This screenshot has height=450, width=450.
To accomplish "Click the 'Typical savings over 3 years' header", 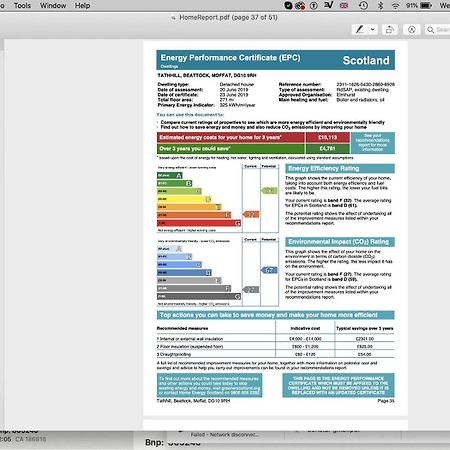I will [365, 328].
